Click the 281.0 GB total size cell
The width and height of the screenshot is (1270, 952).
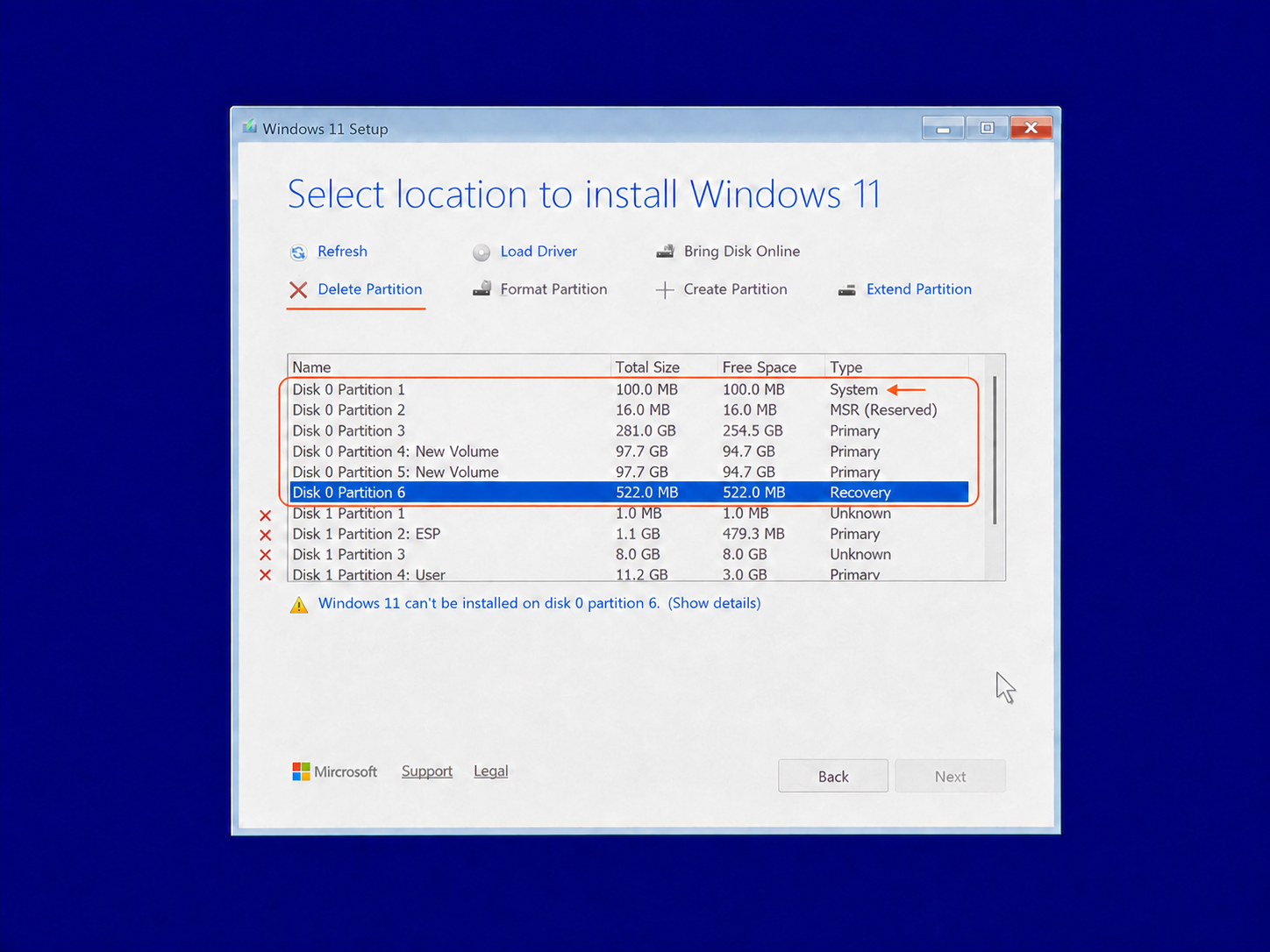click(x=646, y=431)
